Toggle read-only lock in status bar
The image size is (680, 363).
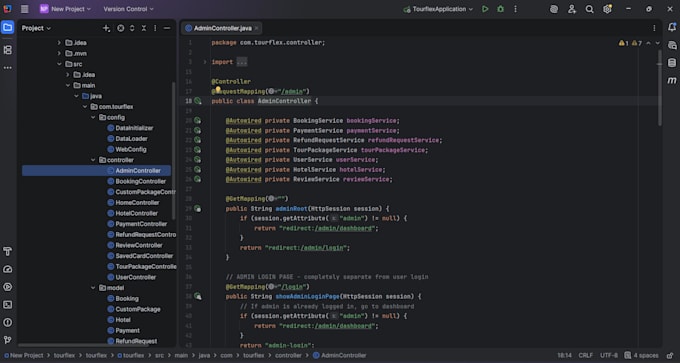[x=670, y=356]
